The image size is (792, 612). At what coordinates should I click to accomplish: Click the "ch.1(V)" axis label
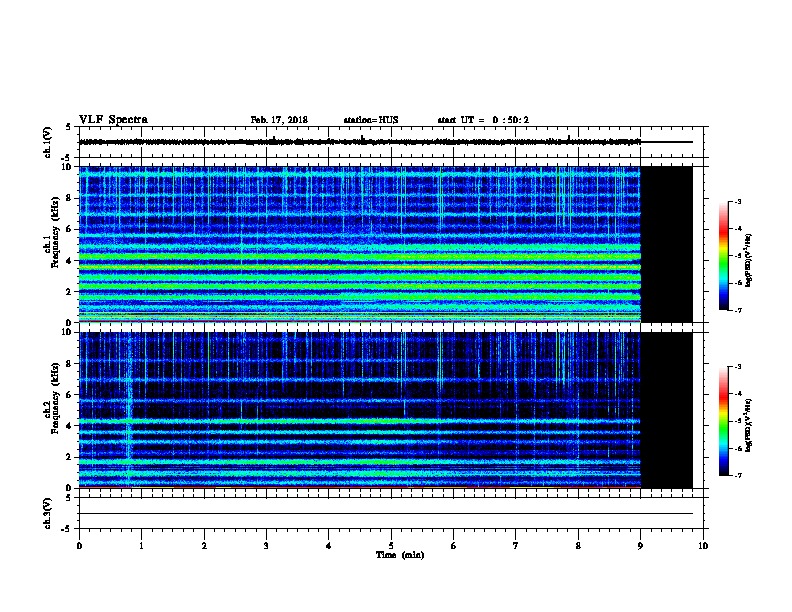pos(48,142)
